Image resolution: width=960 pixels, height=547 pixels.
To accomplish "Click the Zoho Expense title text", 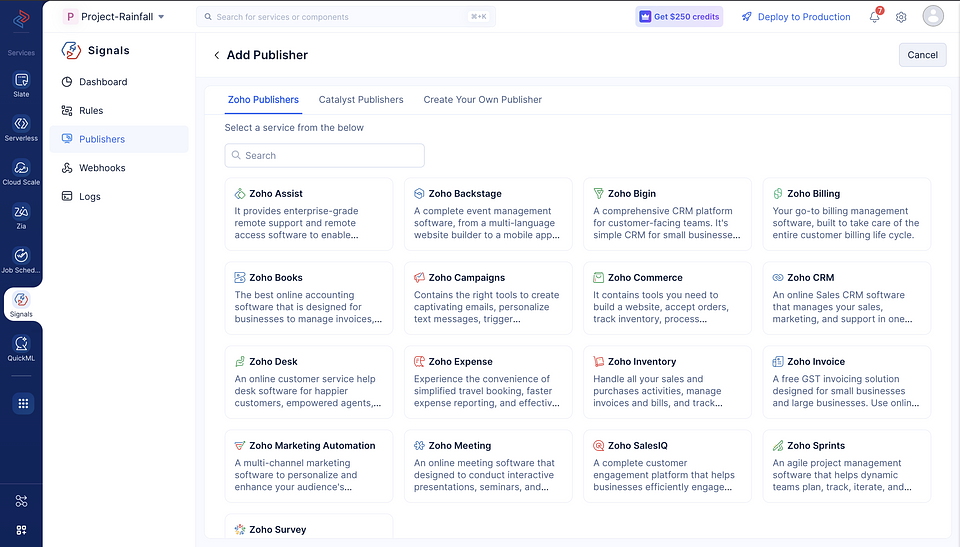I will pos(460,361).
